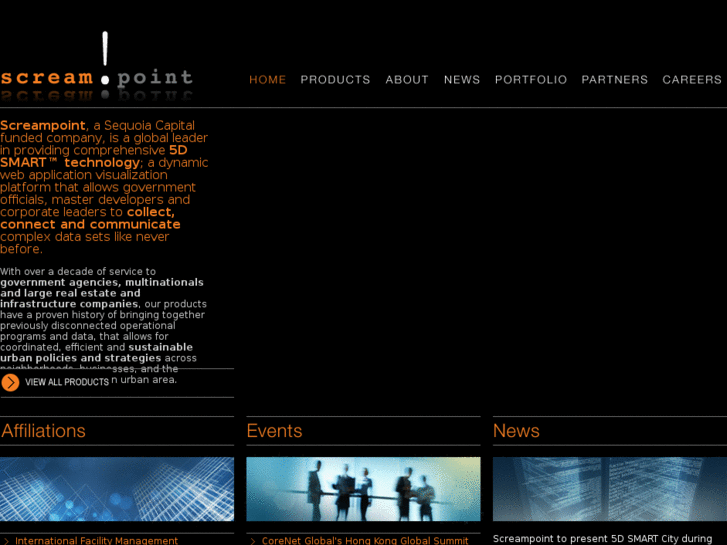
Task: Click the 'collect, connect and communicate' text
Action: point(90,218)
